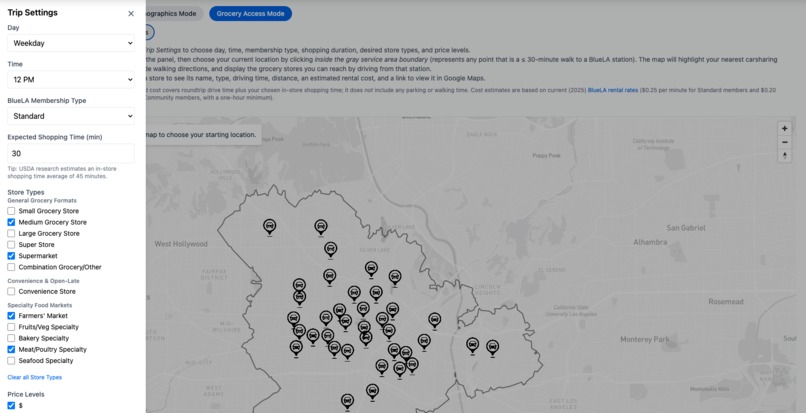Click the Price Levels heading
The image size is (806, 413).
pos(26,394)
